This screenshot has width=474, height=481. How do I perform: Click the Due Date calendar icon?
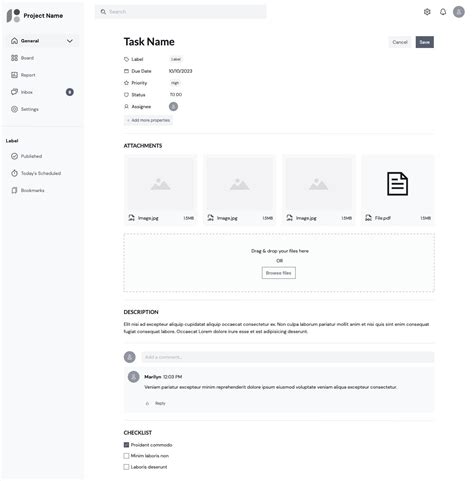pyautogui.click(x=126, y=71)
